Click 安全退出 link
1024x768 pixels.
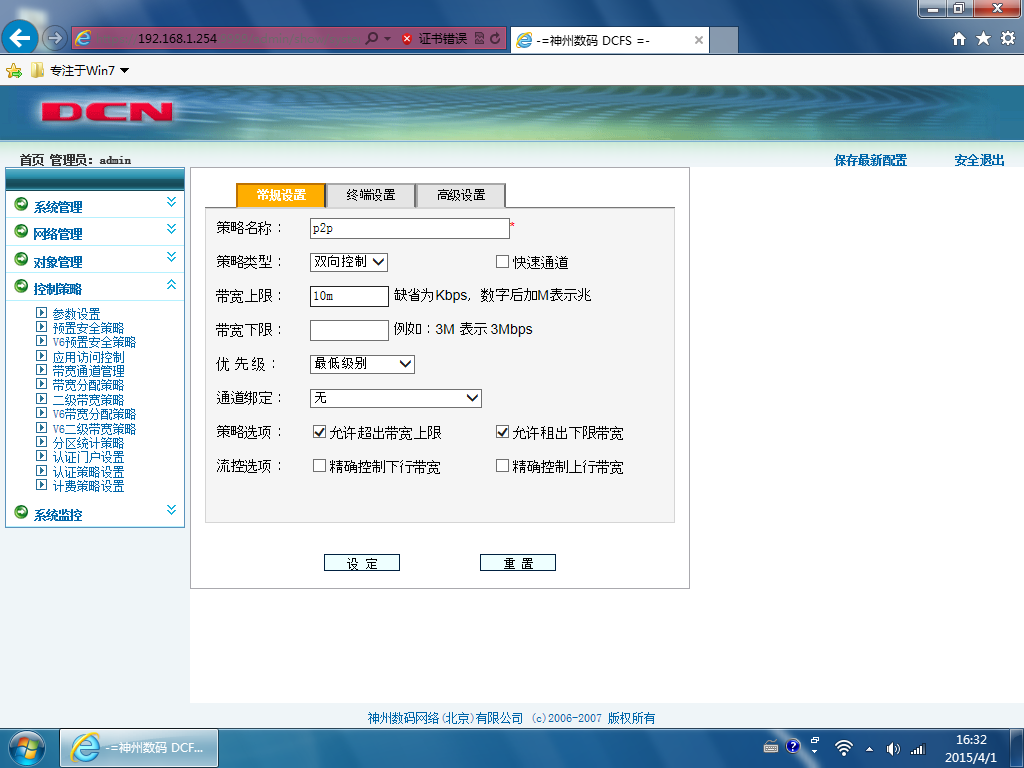click(980, 160)
